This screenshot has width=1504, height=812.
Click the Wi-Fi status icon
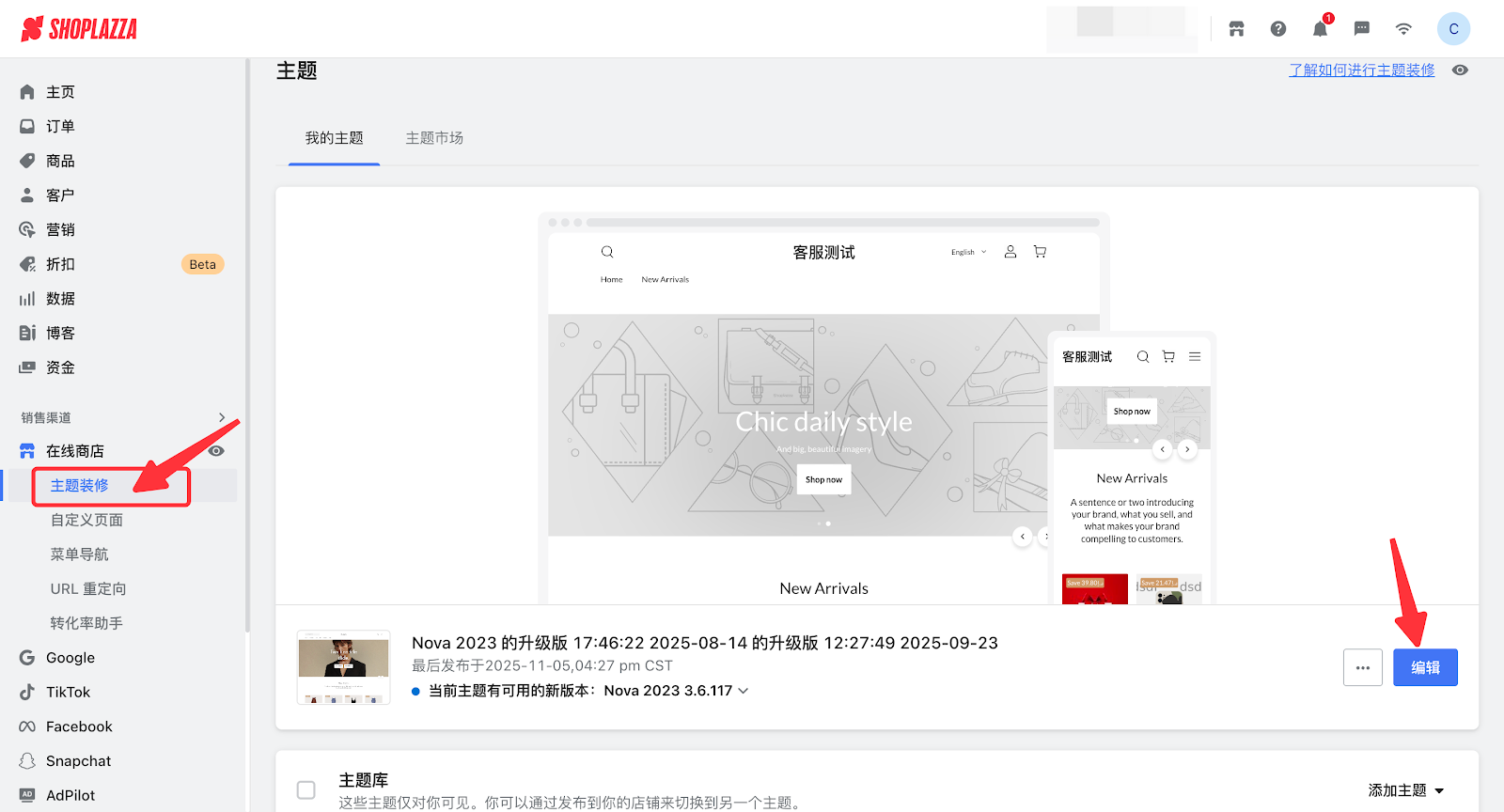pyautogui.click(x=1403, y=29)
